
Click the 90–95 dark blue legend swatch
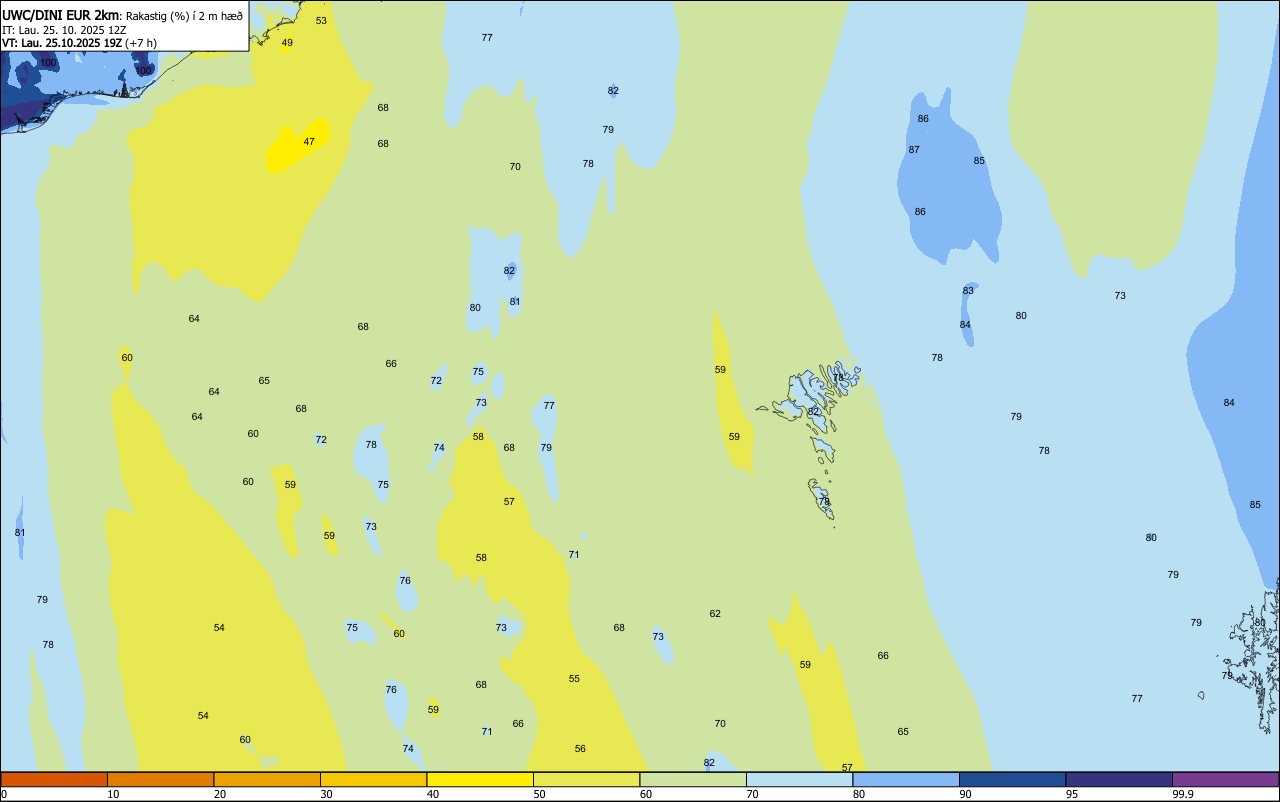[1012, 779]
